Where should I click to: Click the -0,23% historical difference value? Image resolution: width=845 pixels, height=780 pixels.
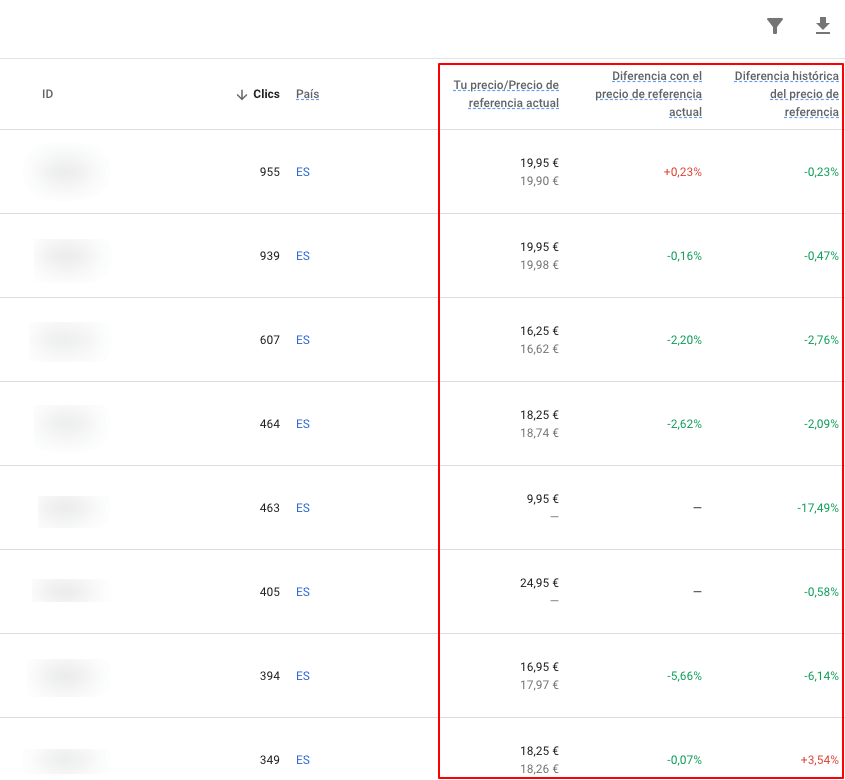coord(821,172)
